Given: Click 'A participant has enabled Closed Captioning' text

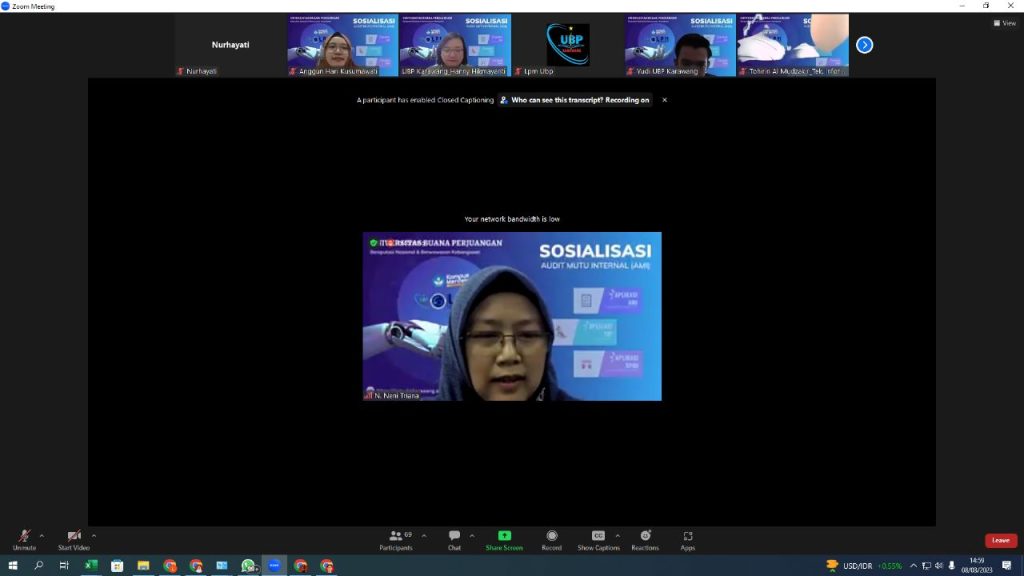Looking at the screenshot, I should coord(425,100).
